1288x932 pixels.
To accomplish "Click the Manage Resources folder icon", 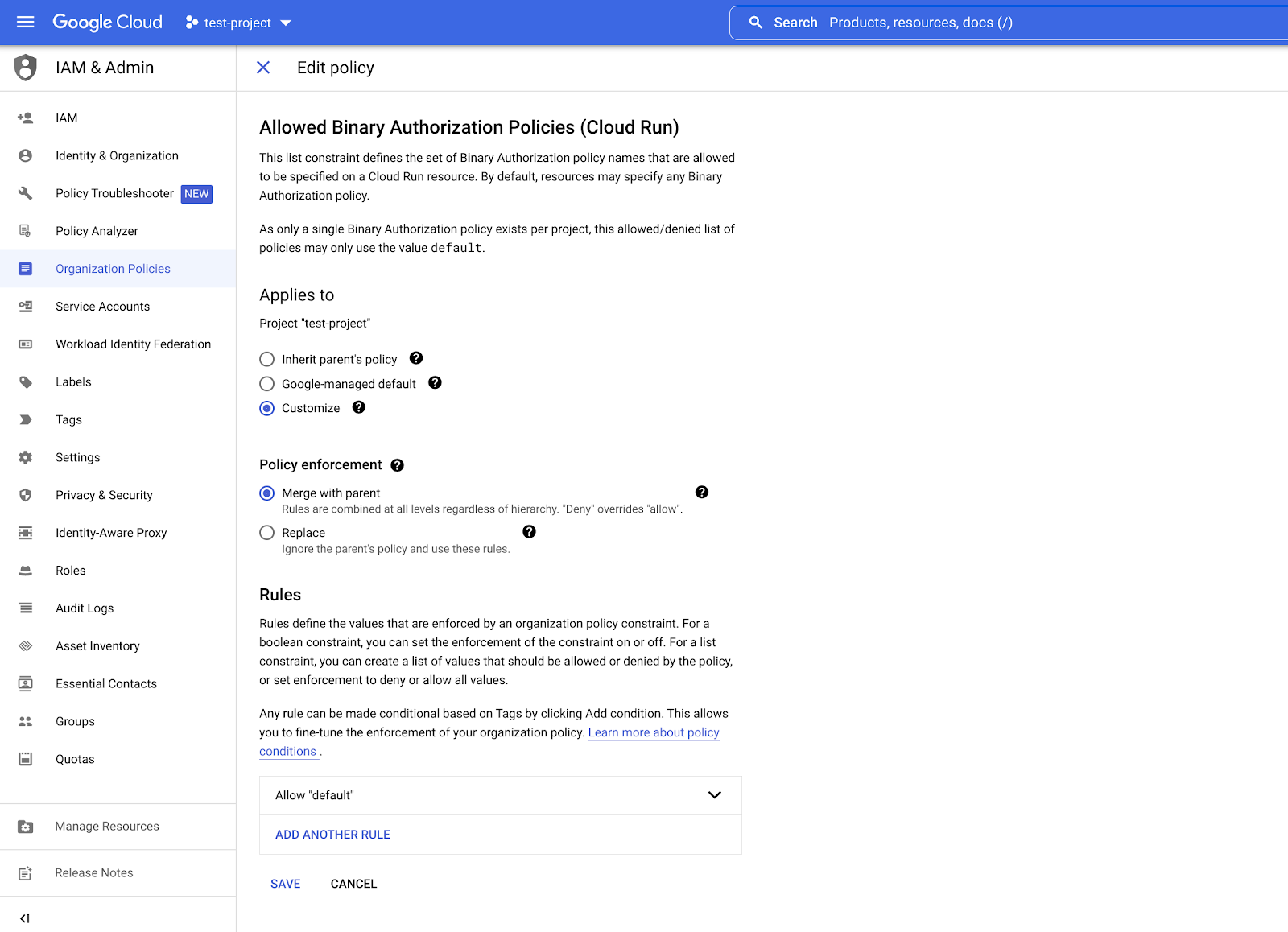I will 26,827.
